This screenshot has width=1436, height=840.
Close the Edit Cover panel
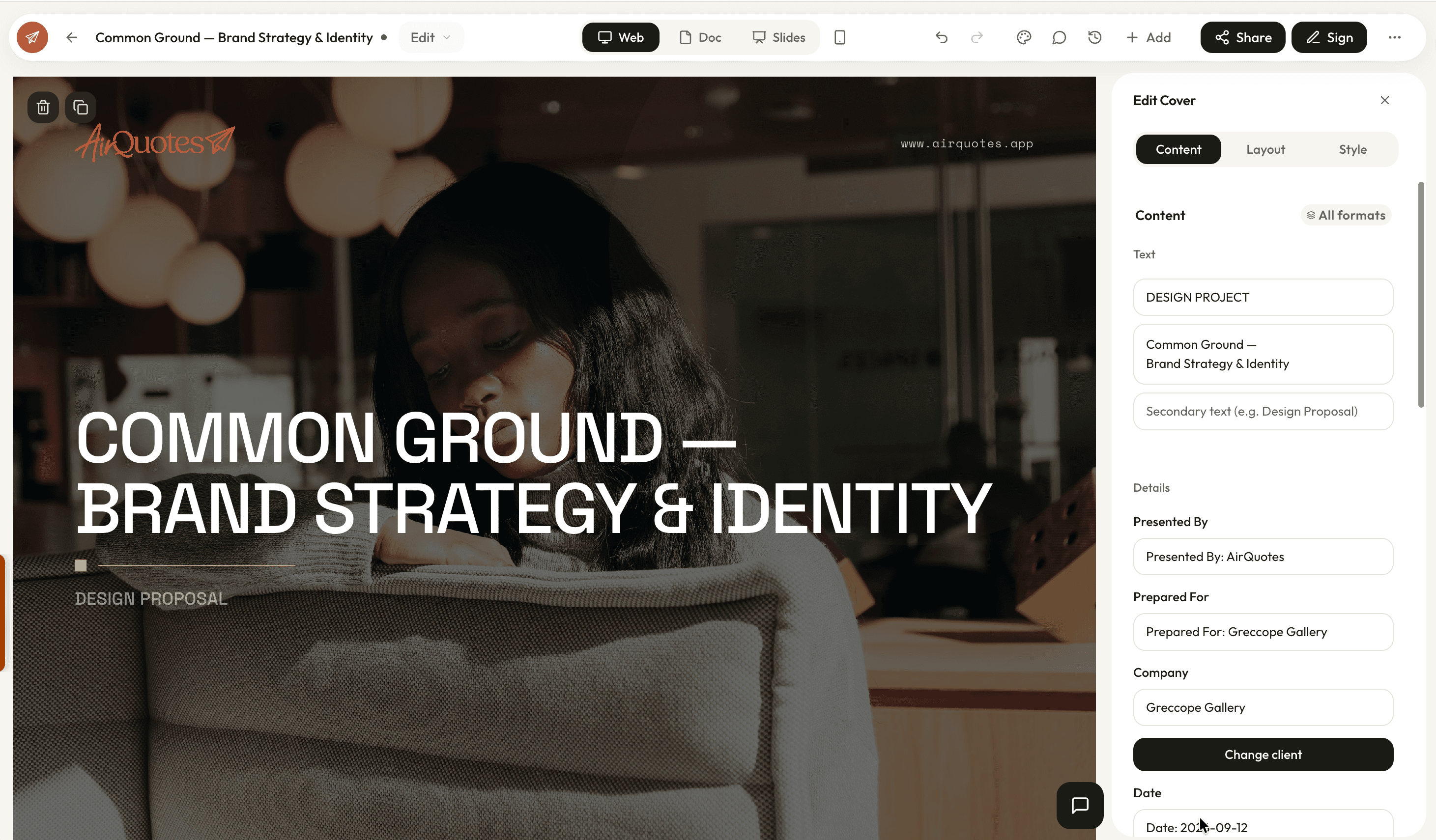[x=1385, y=100]
